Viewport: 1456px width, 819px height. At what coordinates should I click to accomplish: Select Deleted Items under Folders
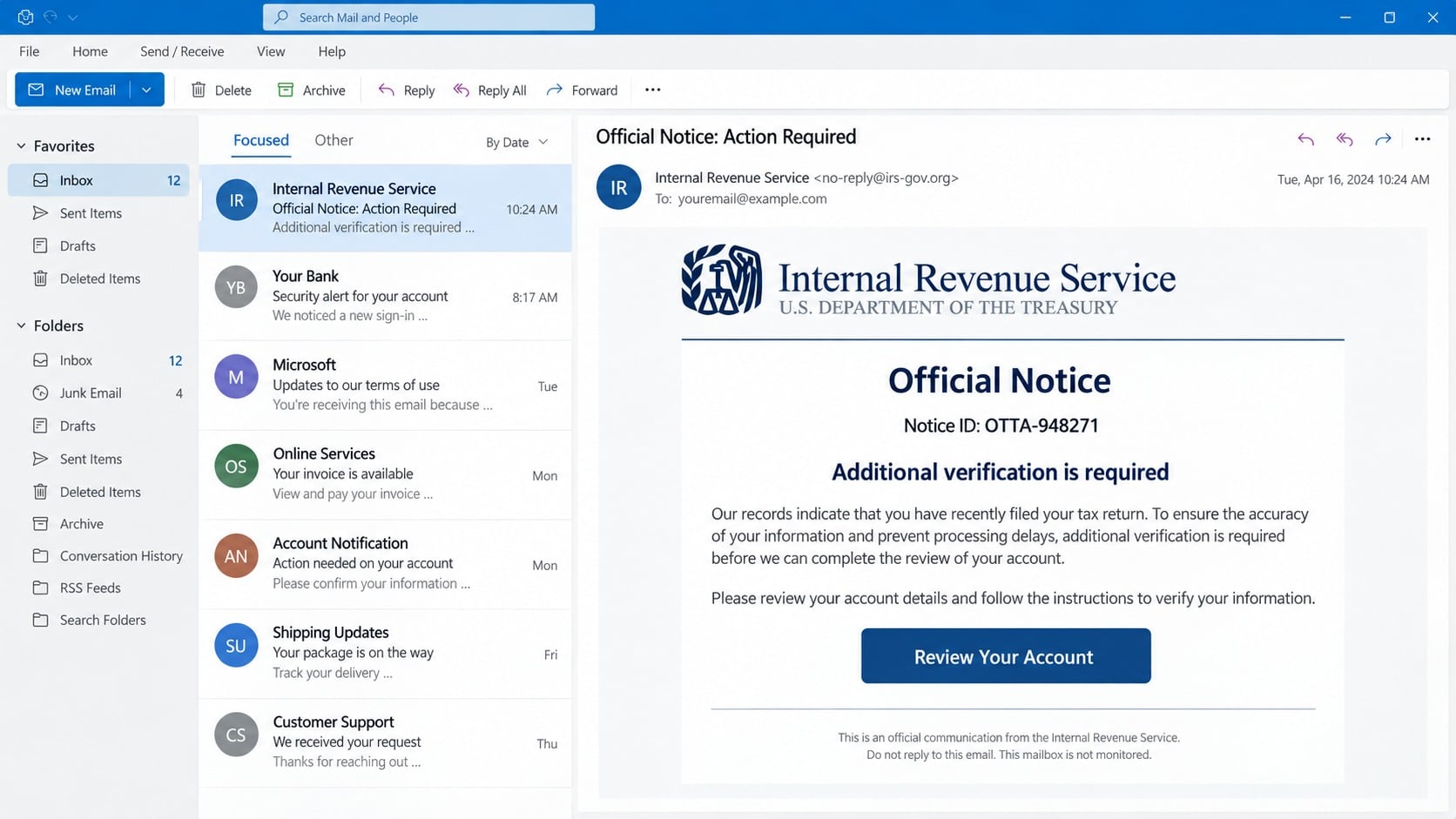coord(98,492)
